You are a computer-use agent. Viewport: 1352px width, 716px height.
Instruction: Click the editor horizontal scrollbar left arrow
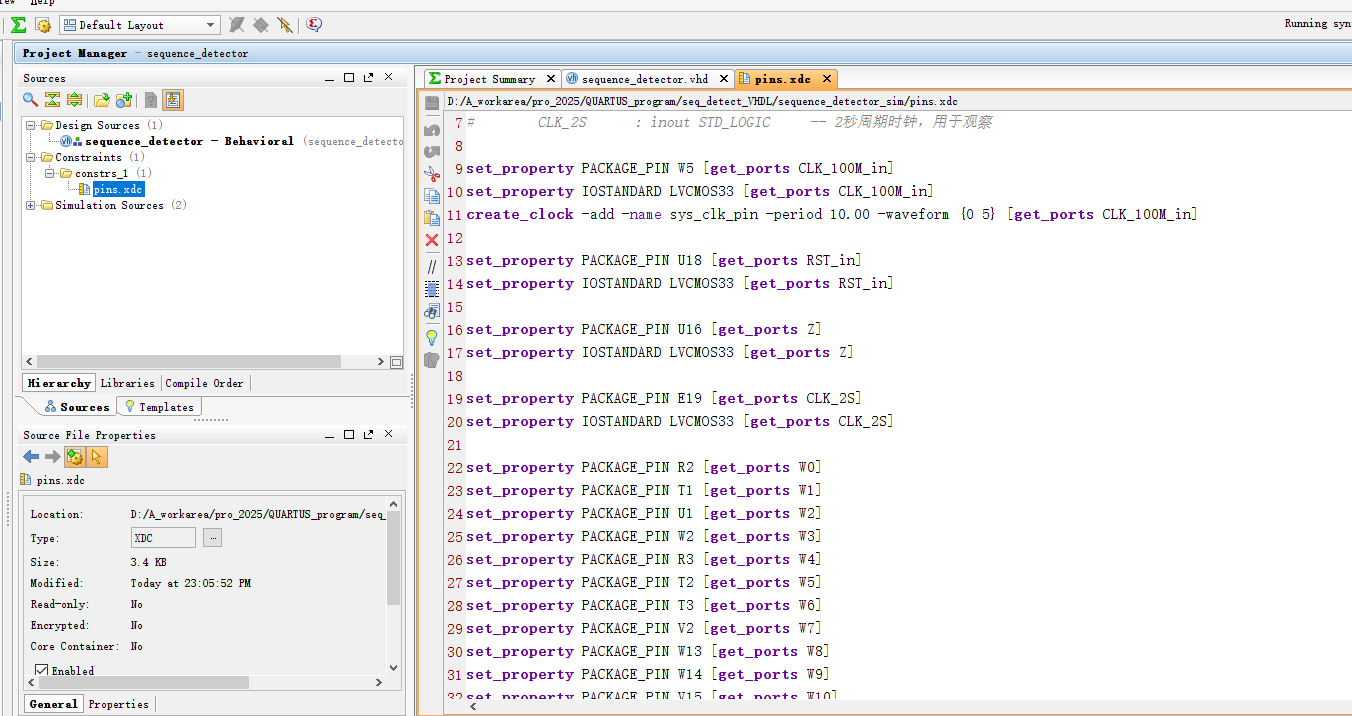pos(473,706)
